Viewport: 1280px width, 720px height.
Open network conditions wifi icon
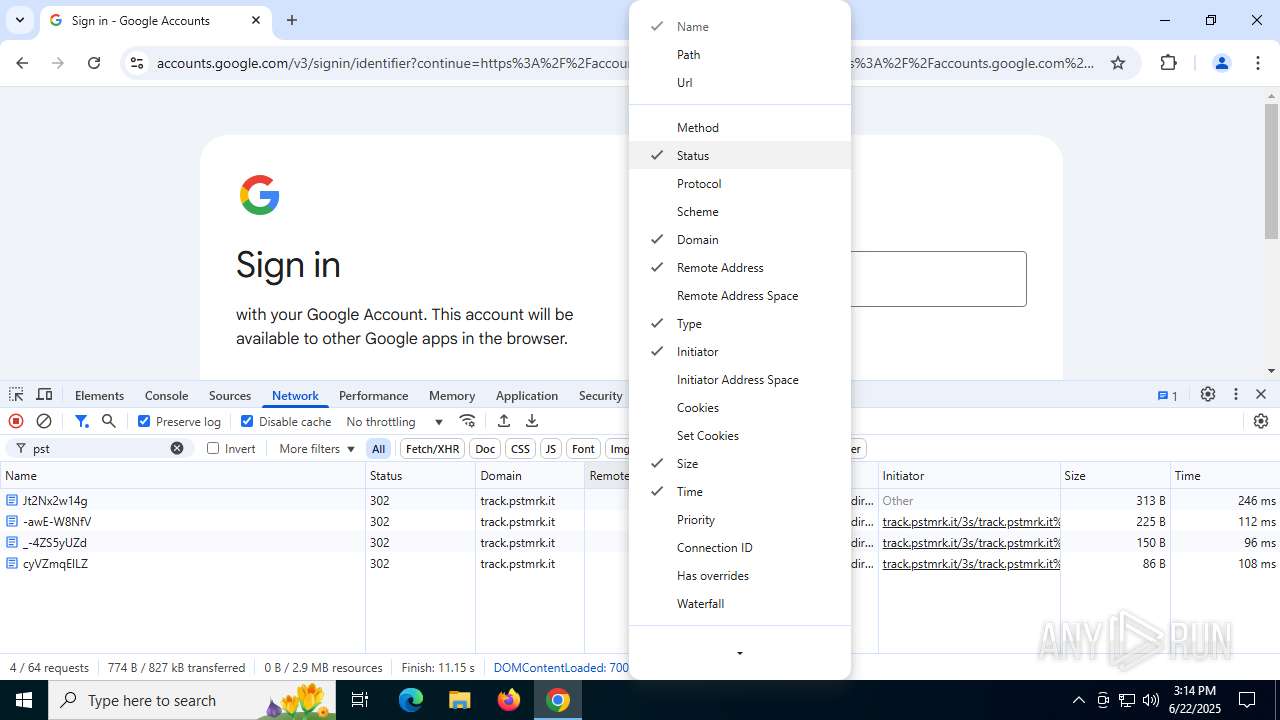tap(467, 421)
